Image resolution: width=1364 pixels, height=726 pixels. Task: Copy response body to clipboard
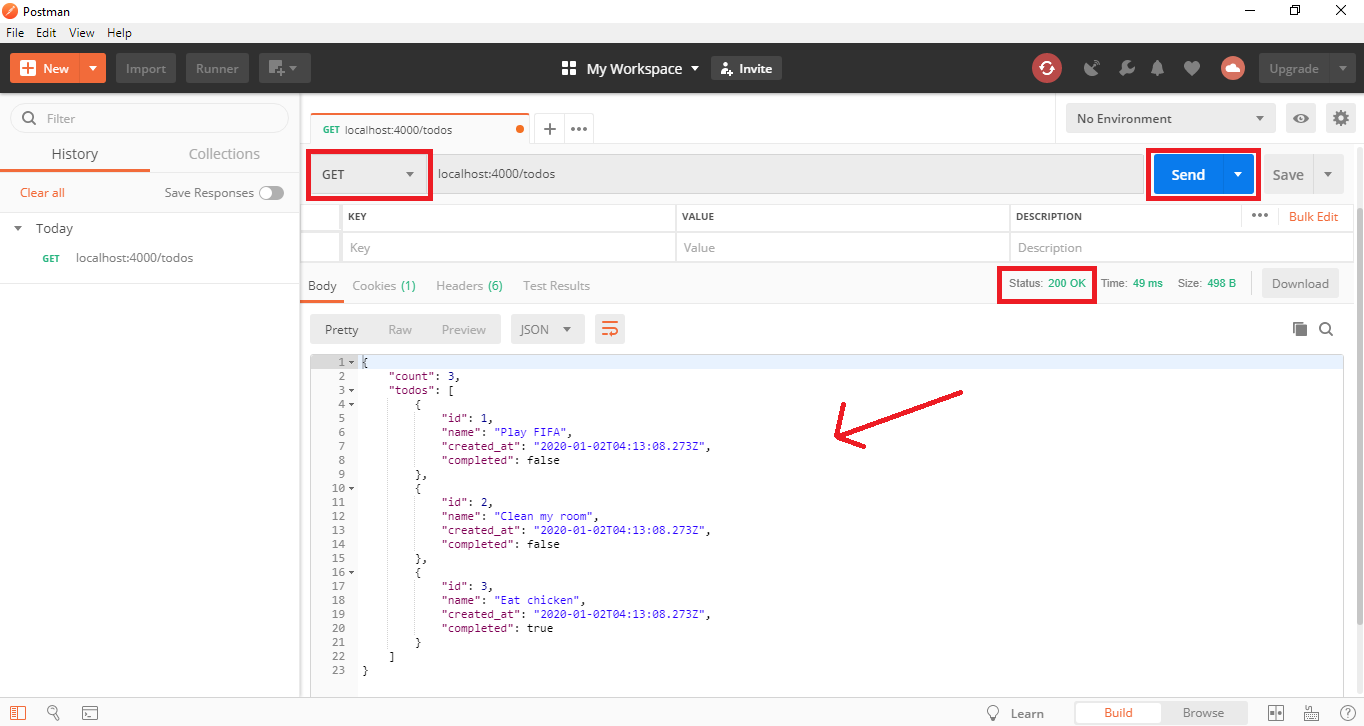pyautogui.click(x=1300, y=329)
